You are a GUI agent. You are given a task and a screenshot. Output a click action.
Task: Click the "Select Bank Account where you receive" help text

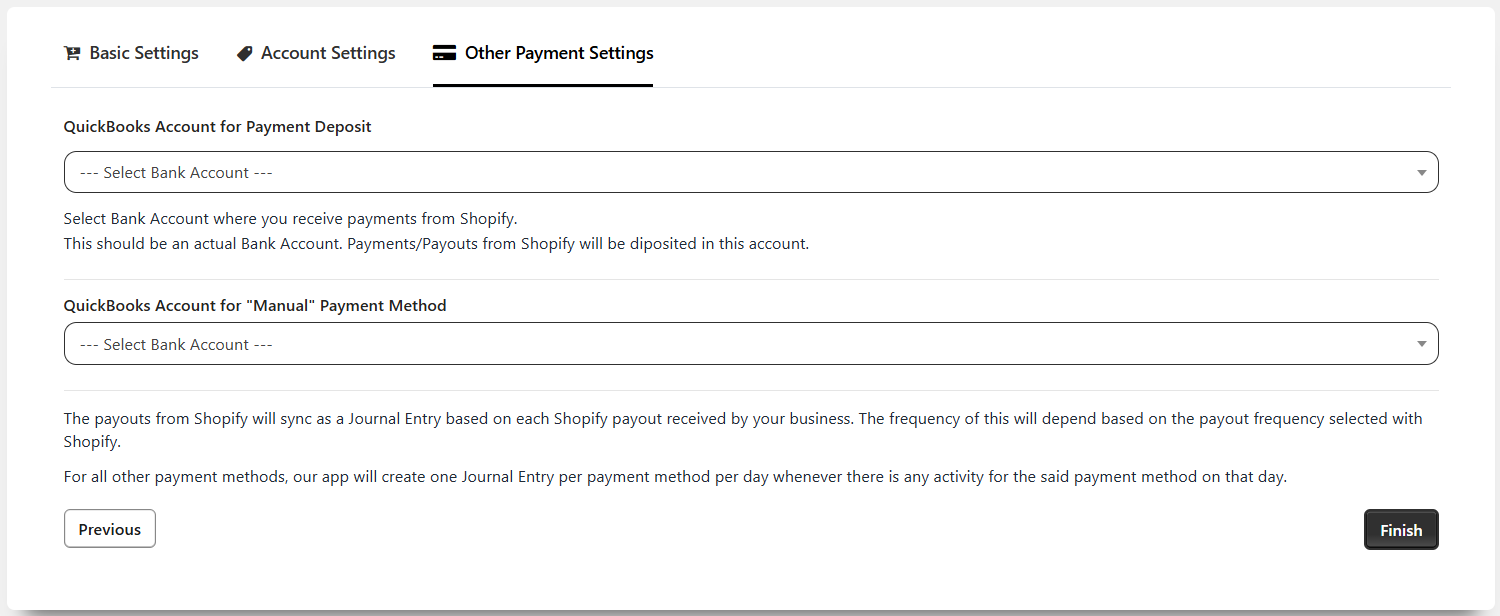point(290,219)
